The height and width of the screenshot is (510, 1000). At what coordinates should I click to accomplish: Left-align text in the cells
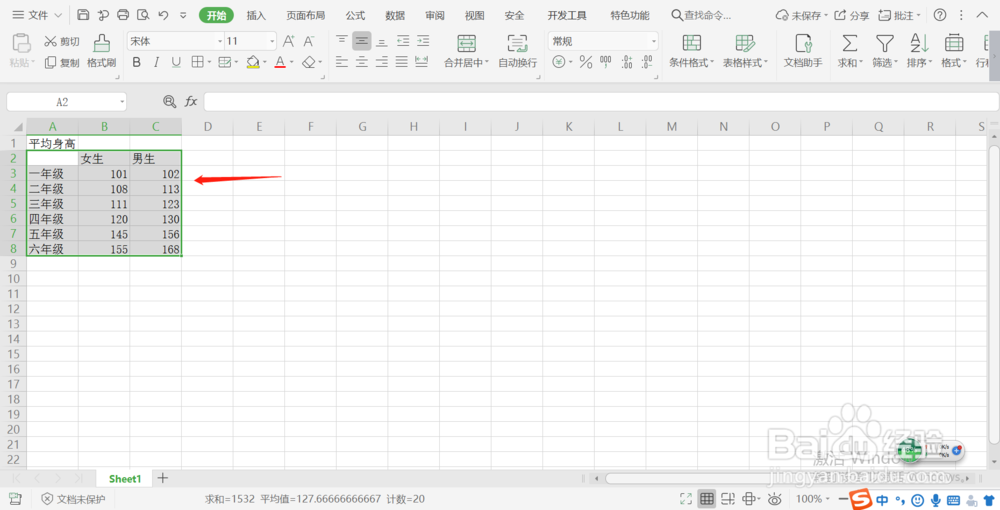[342, 62]
